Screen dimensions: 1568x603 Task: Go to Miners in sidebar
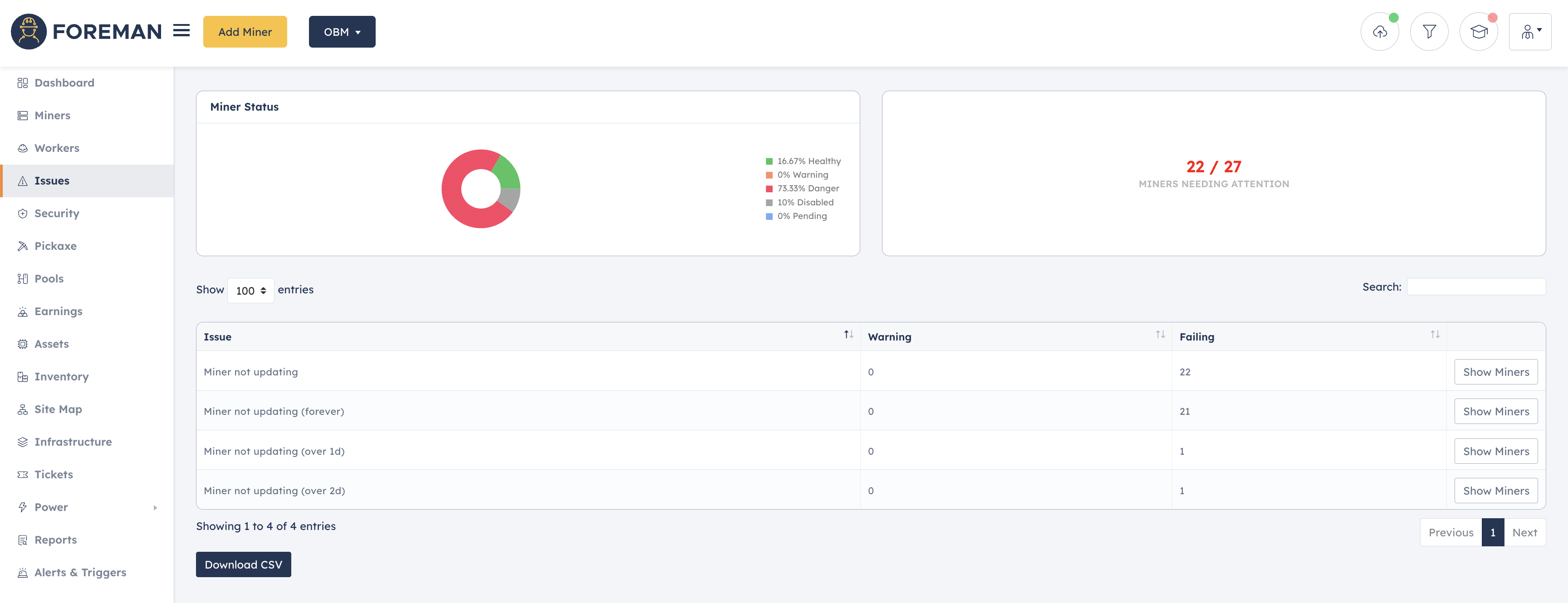[x=52, y=116]
